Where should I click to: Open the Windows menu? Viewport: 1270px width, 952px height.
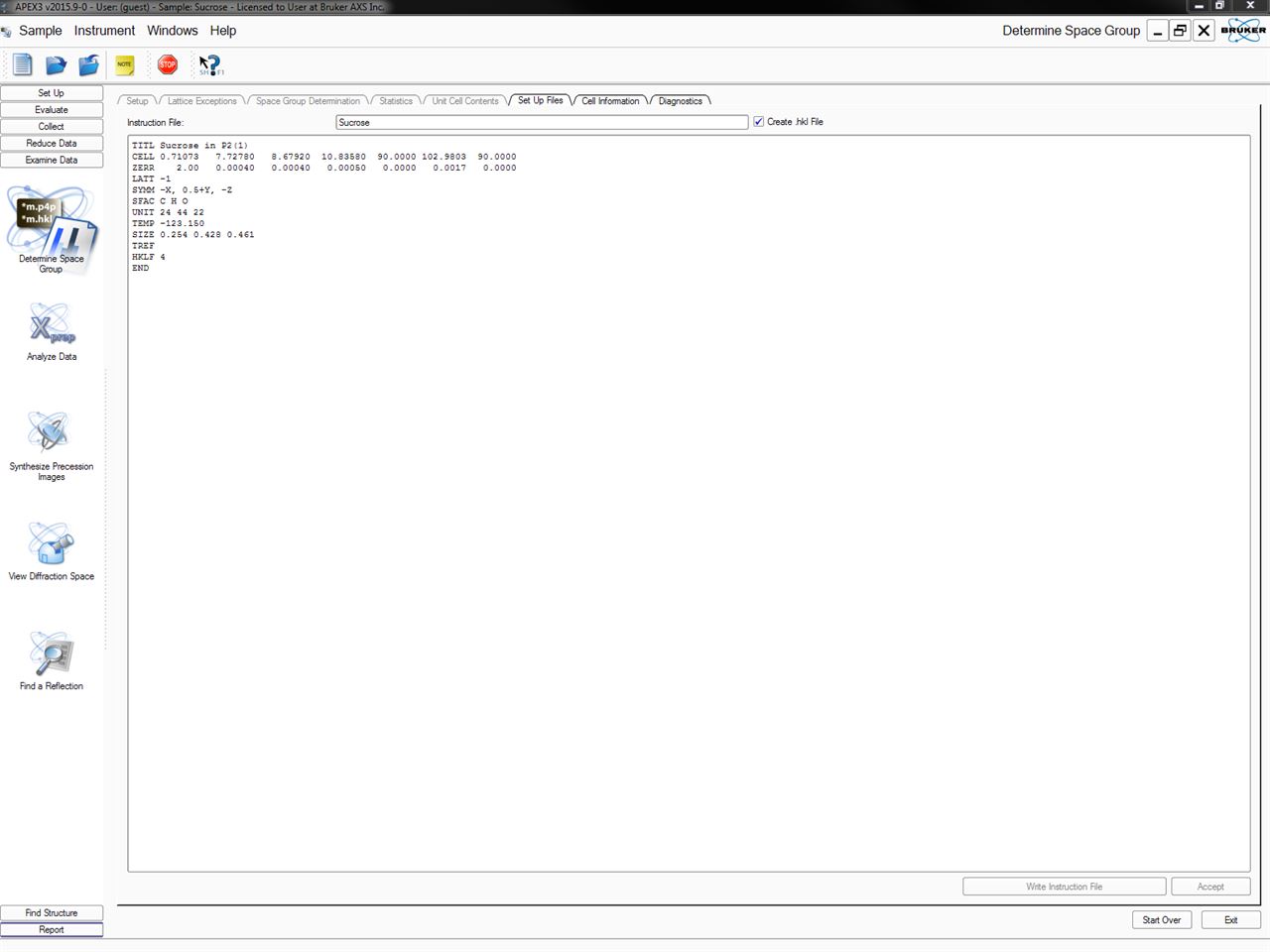tap(173, 31)
